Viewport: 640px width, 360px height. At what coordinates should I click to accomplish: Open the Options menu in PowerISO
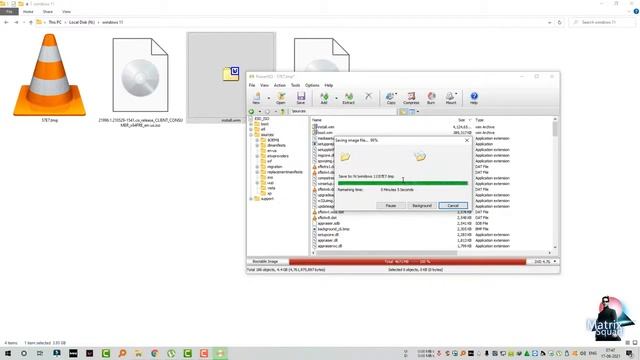tap(312, 85)
